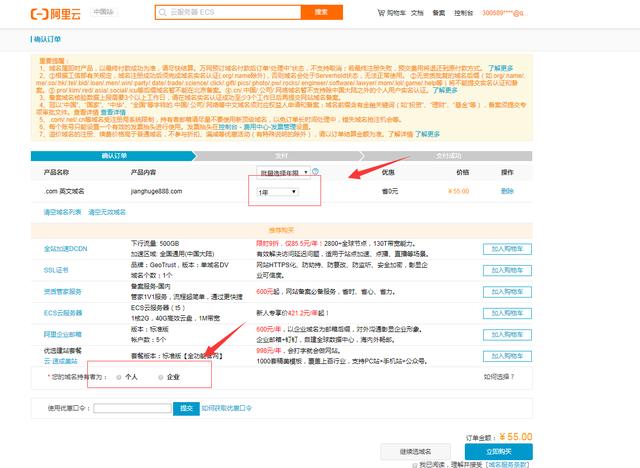Click the Aliyun logo in the header
Screen dimensions: 640x468
pyautogui.click(x=56, y=14)
